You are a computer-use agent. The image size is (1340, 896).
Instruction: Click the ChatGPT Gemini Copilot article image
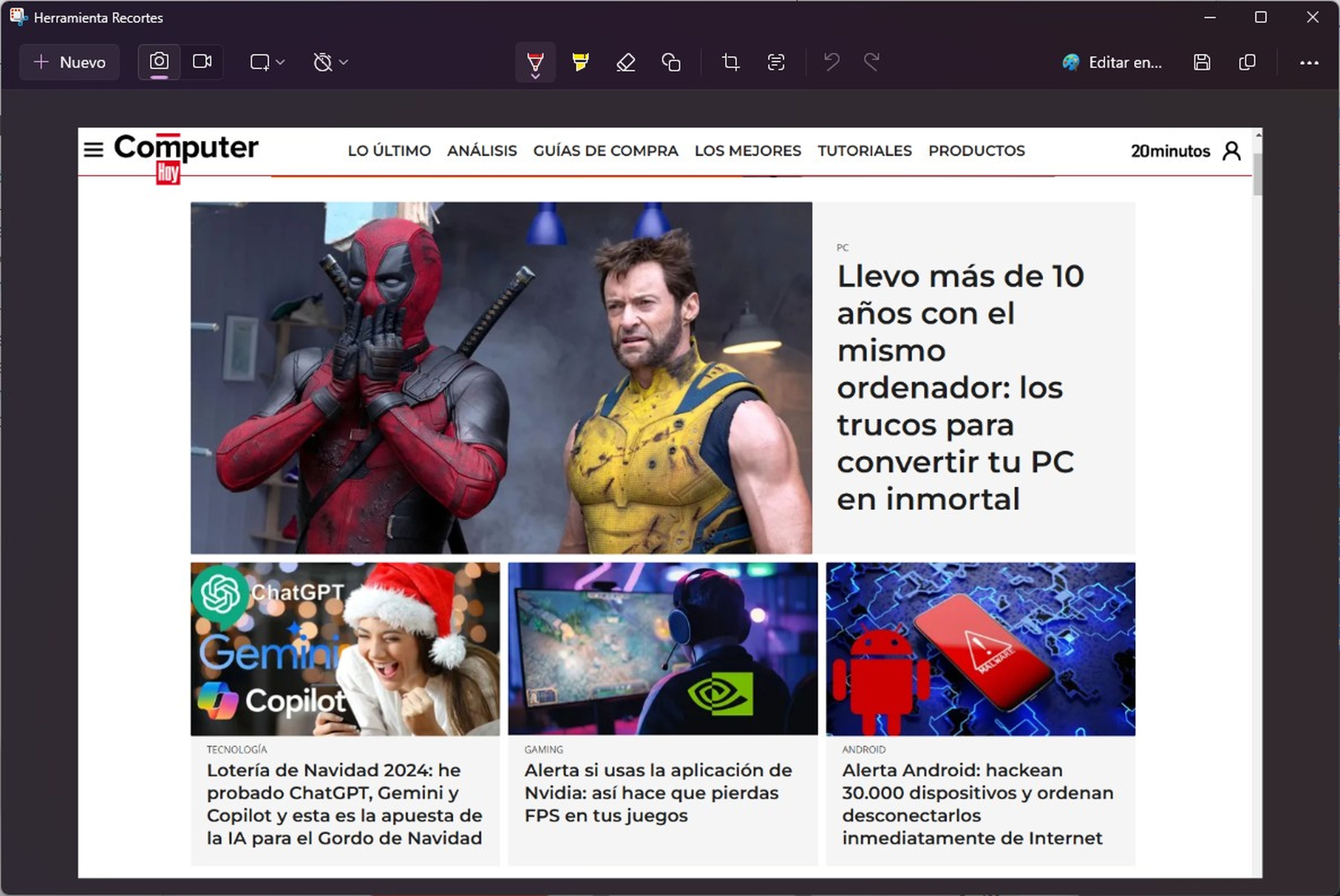coord(345,649)
